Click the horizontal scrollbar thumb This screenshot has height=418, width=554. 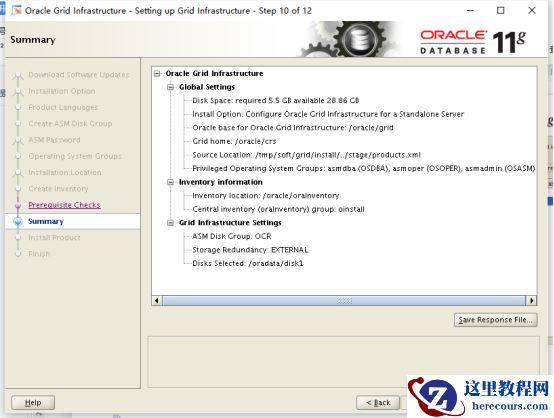(x=344, y=301)
